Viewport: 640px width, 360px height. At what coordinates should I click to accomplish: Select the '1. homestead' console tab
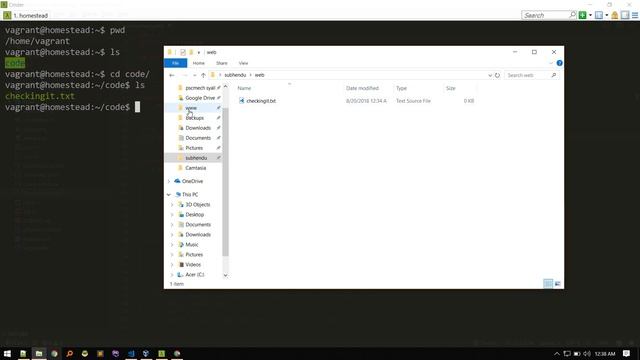click(x=26, y=16)
